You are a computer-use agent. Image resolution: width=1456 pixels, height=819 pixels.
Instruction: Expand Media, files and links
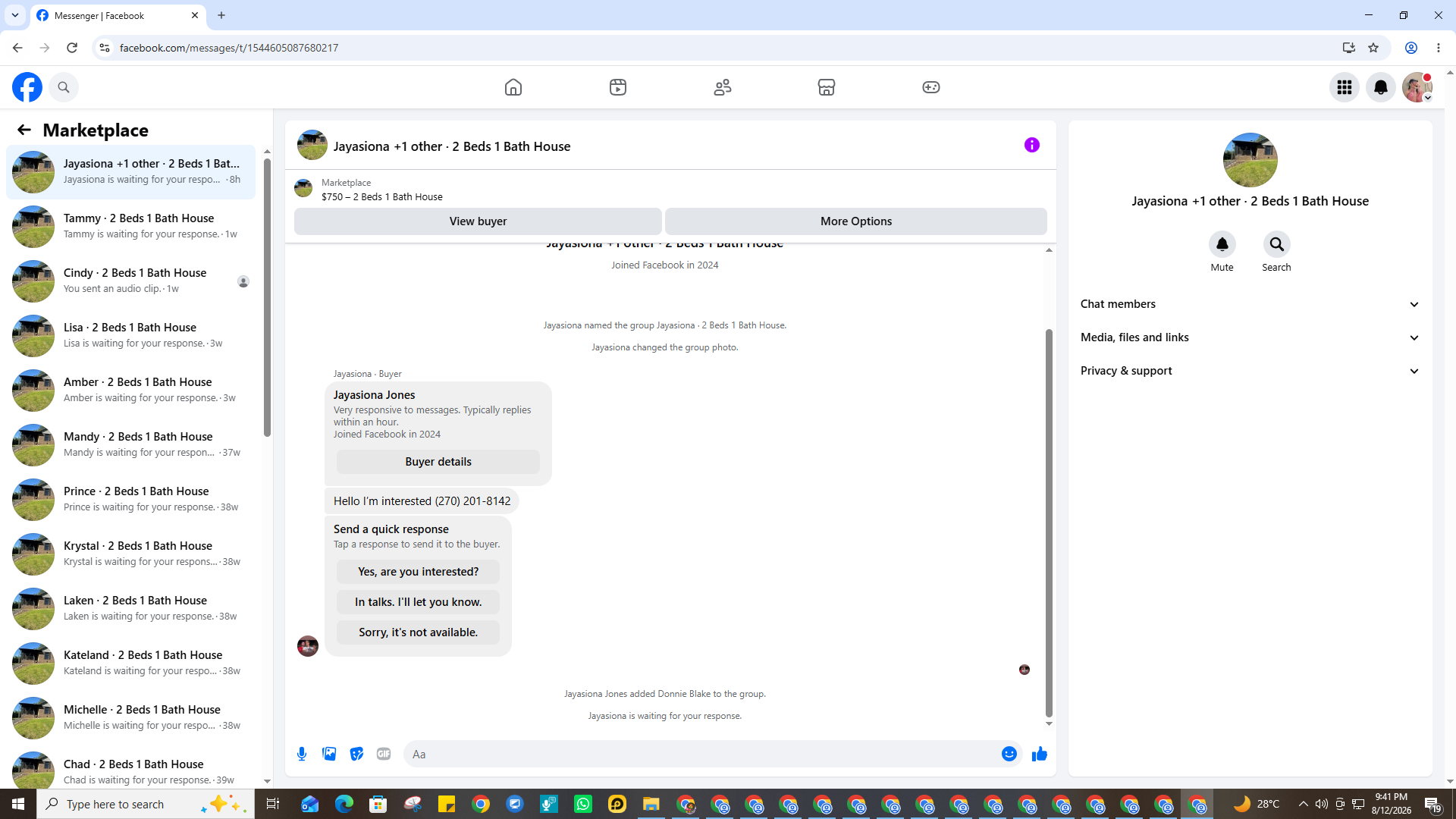click(1250, 337)
